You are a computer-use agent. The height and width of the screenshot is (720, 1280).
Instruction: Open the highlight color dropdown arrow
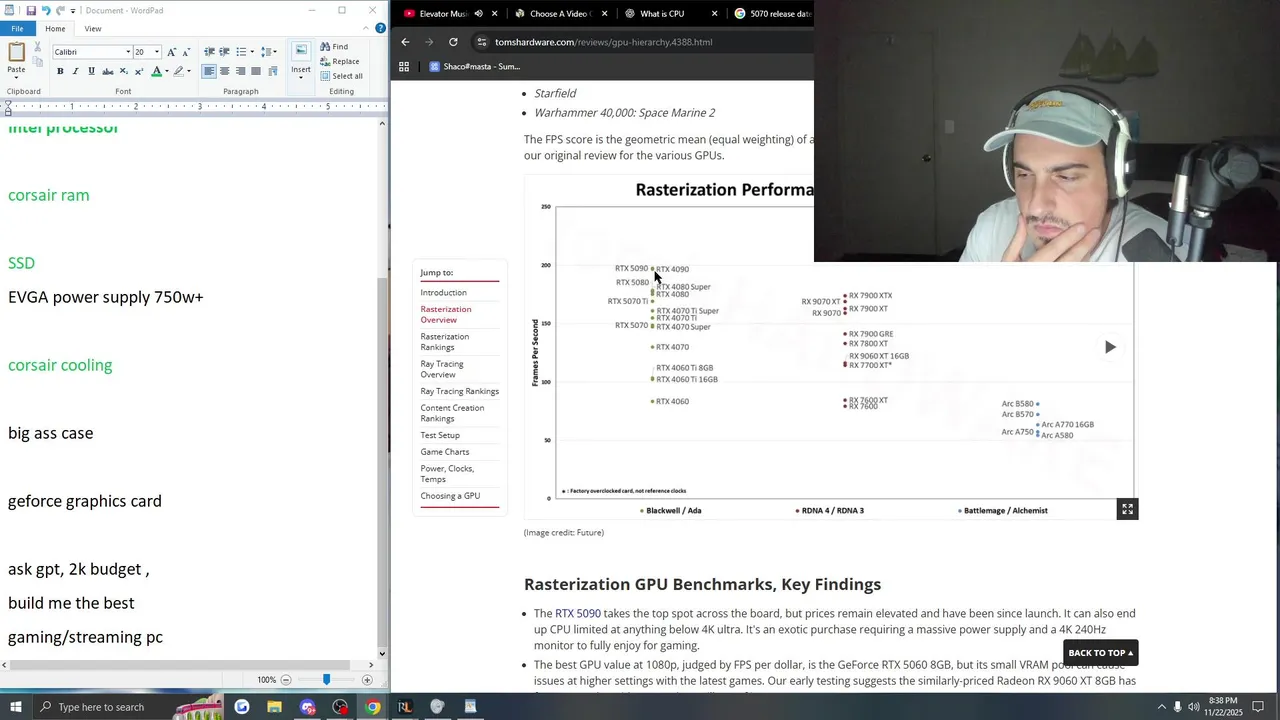[x=190, y=71]
